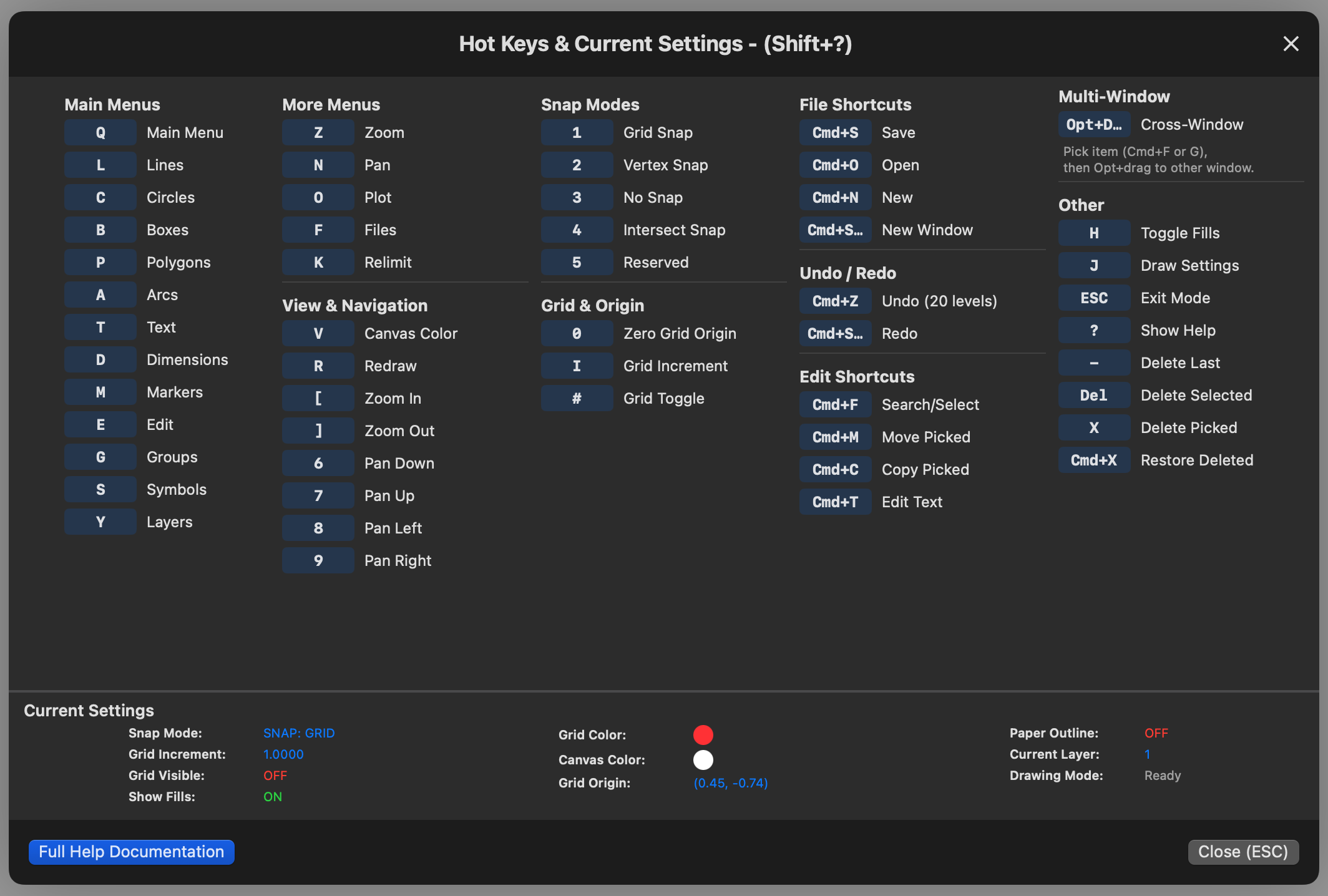Click the S key badge for Symbols
Screen dimensions: 1328x896
click(x=100, y=489)
